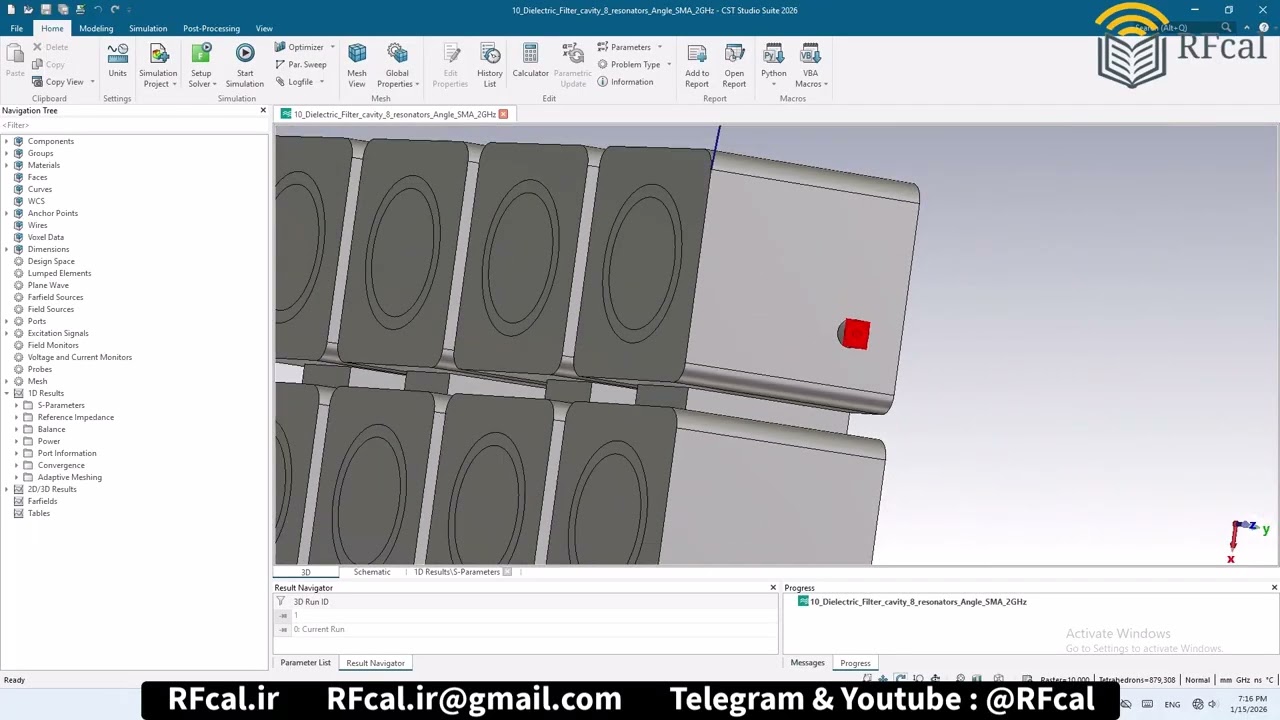Screen dimensions: 1280x720
Task: Select Farfields in navigation tree
Action: 42,501
